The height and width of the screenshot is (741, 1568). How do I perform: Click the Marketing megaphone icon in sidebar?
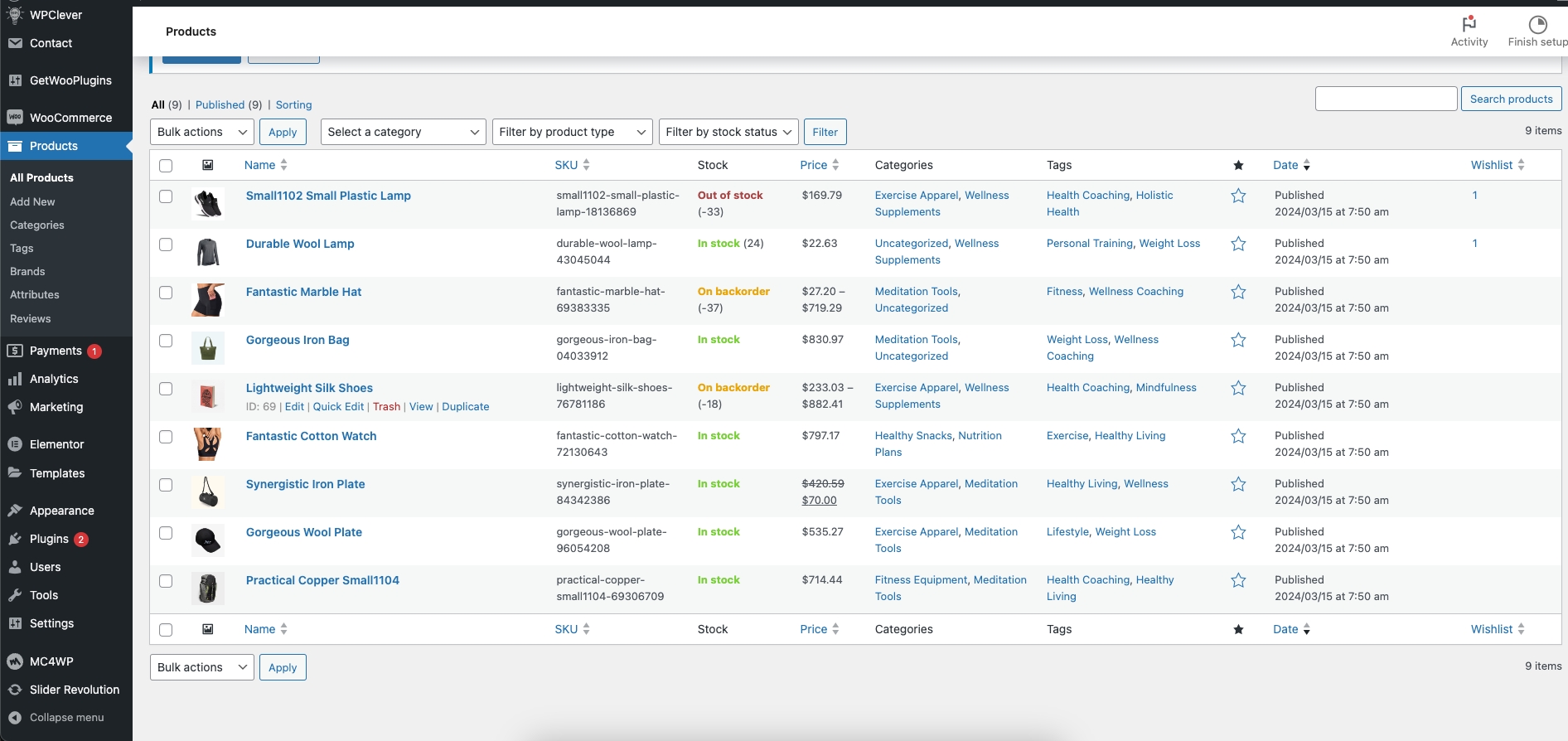click(x=15, y=407)
